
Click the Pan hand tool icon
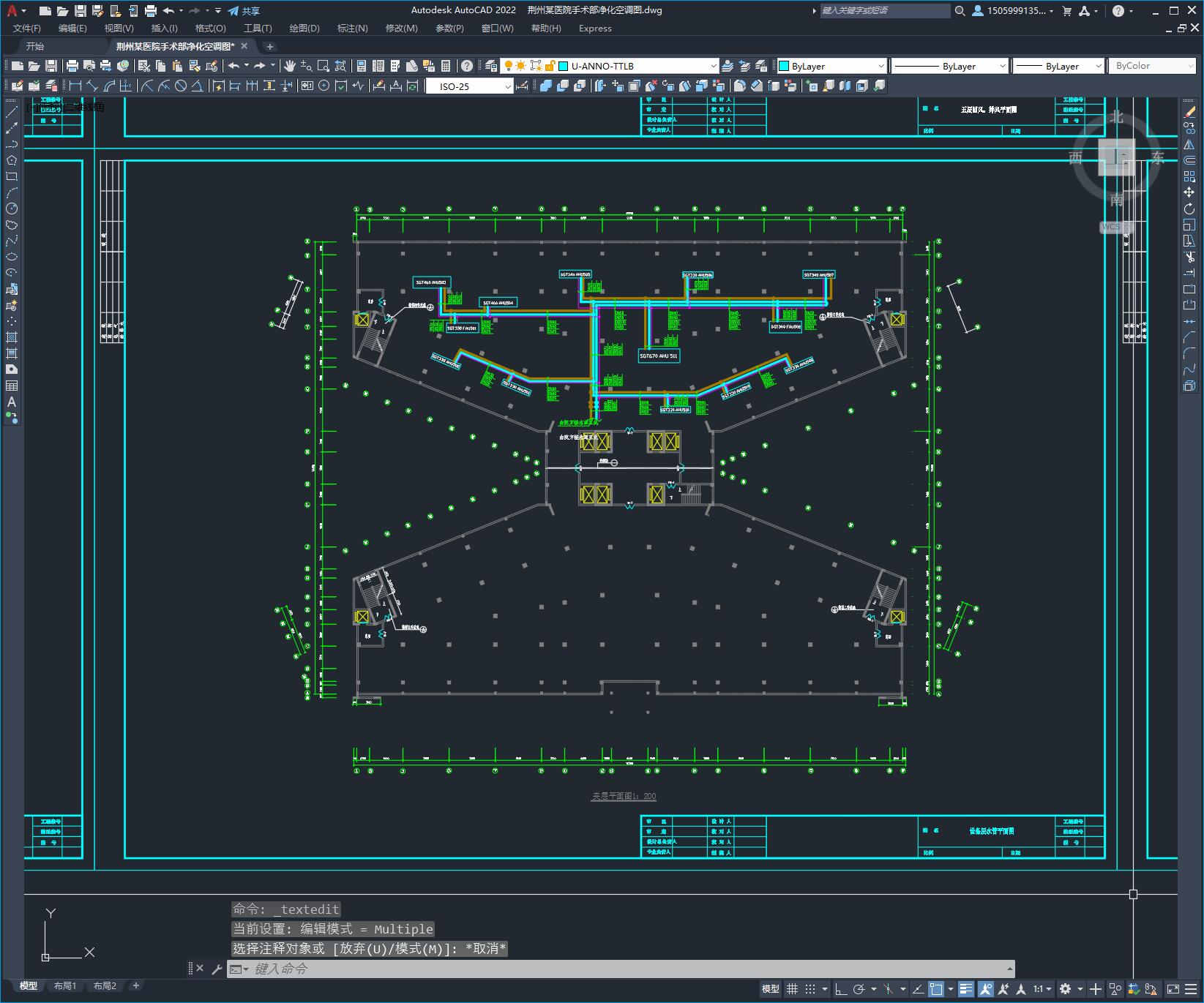tap(290, 66)
